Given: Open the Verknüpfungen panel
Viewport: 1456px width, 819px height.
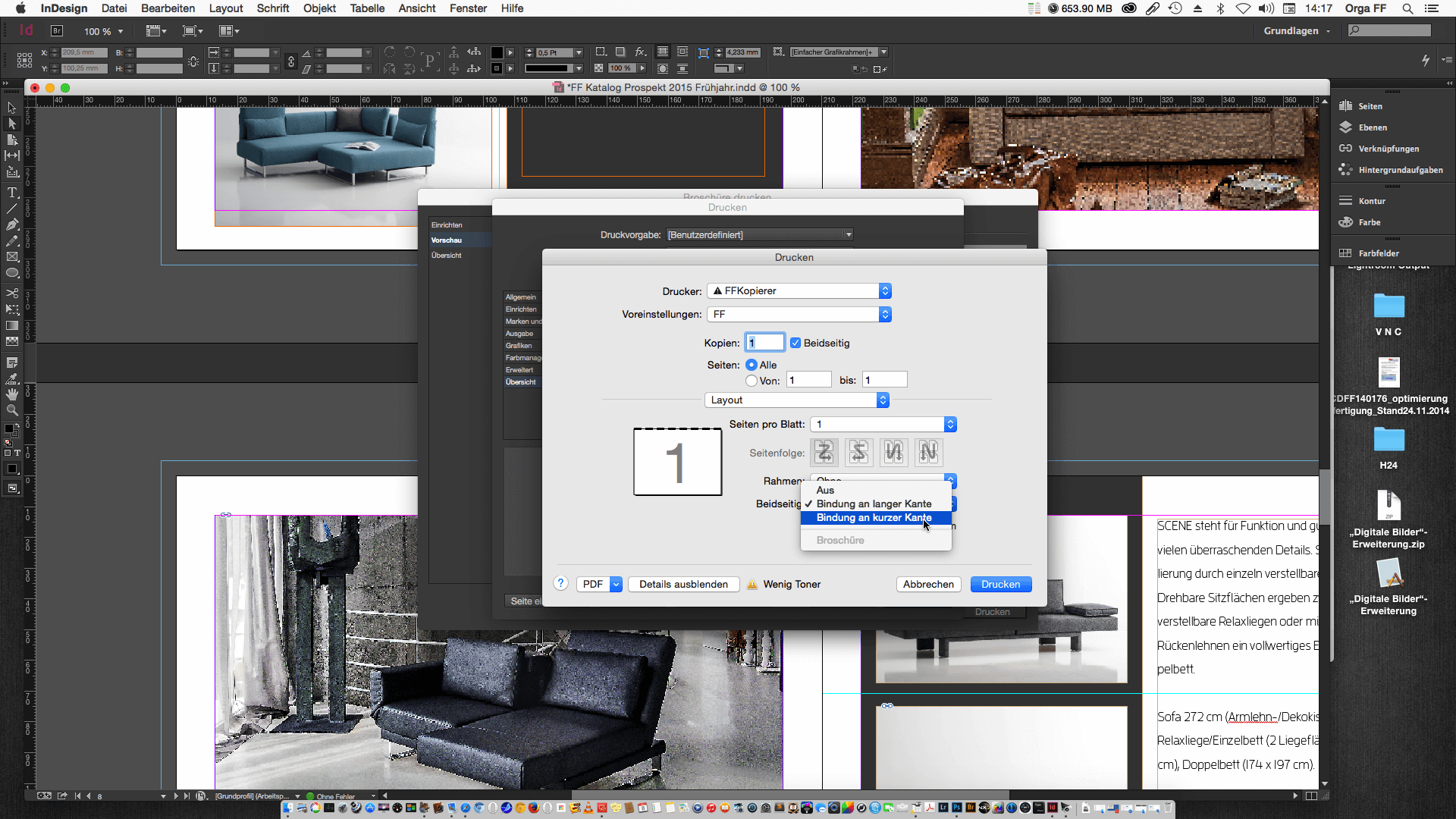Looking at the screenshot, I should (x=1388, y=149).
